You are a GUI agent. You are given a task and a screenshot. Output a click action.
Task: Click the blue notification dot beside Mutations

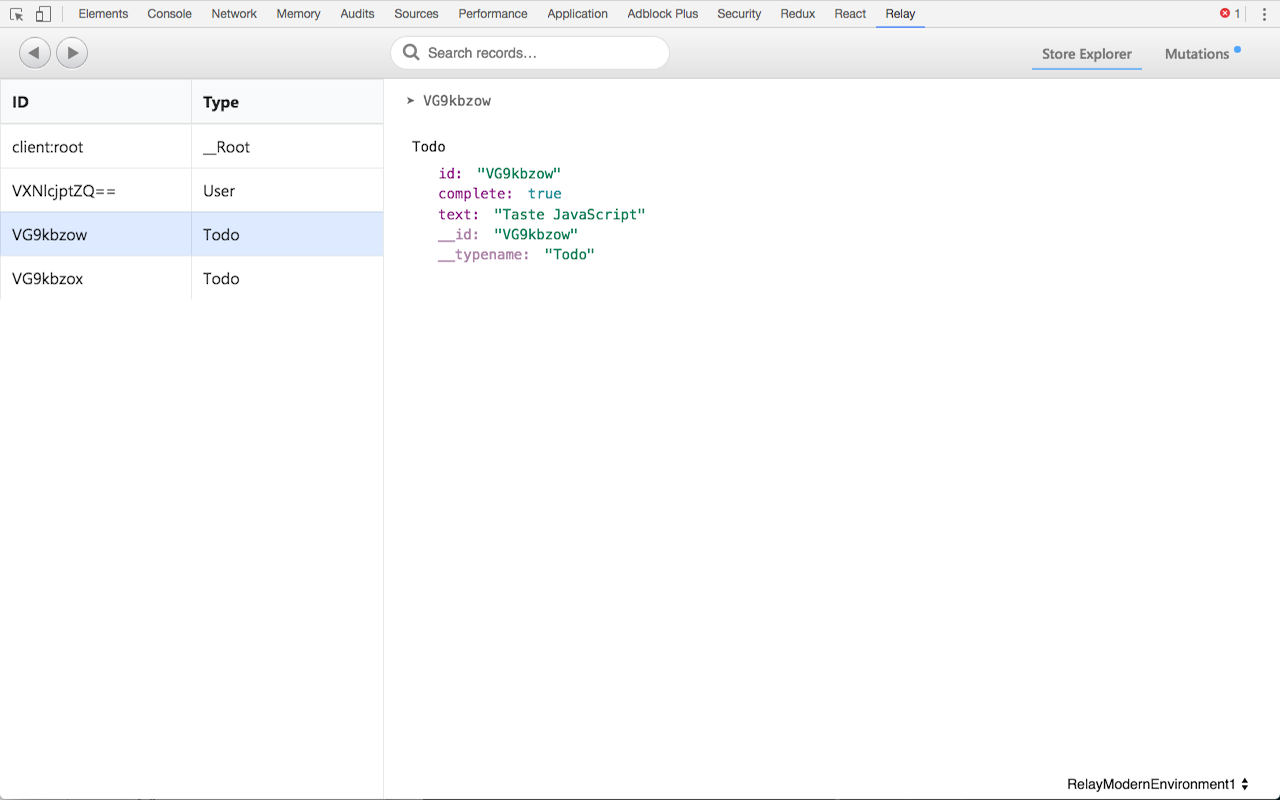coord(1237,47)
